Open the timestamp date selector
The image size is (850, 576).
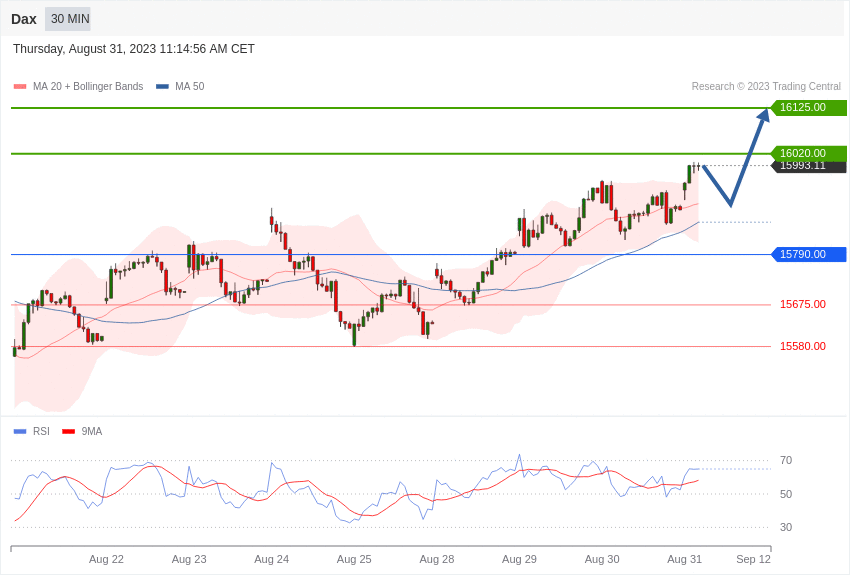pyautogui.click(x=133, y=48)
